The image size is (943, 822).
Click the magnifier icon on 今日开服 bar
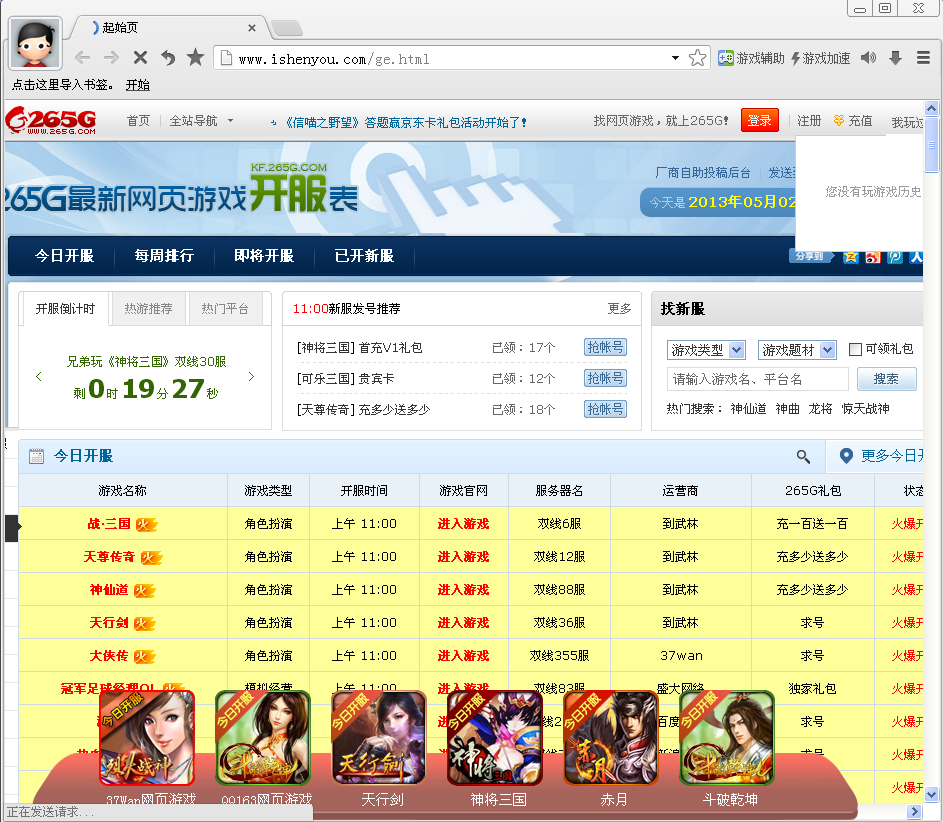tap(803, 456)
